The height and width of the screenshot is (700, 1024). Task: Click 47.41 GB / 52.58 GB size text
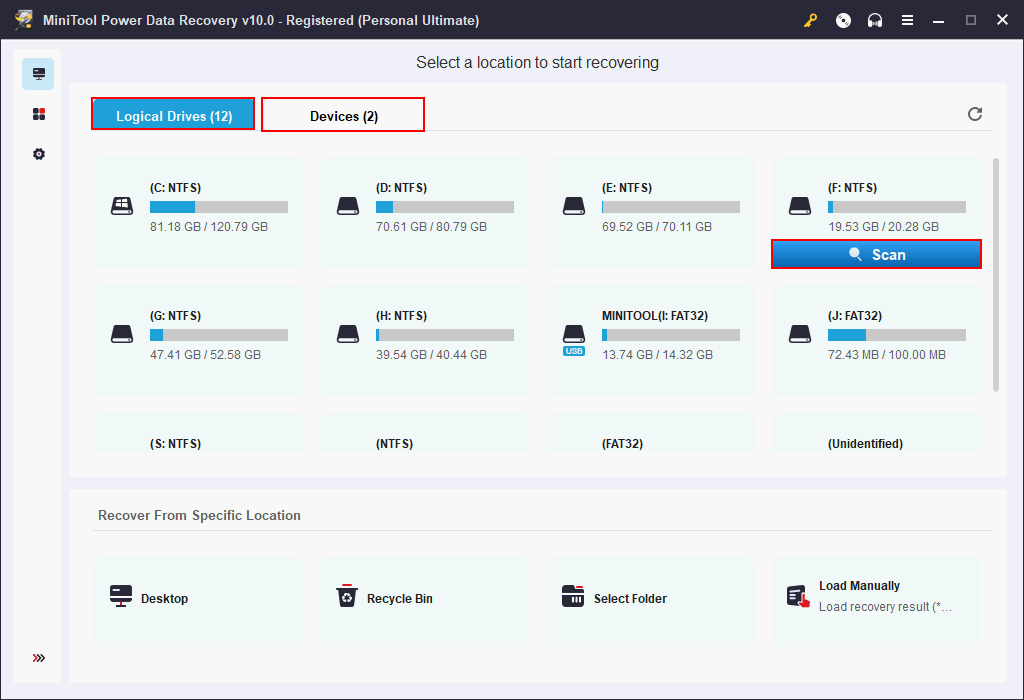[x=205, y=355]
